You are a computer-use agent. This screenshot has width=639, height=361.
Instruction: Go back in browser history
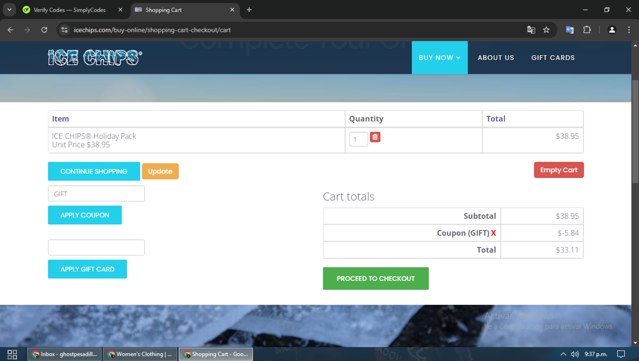point(11,30)
